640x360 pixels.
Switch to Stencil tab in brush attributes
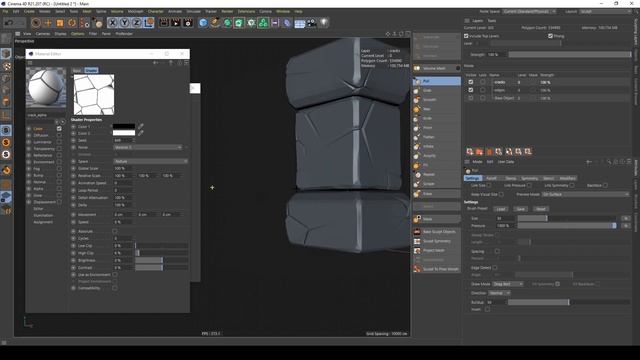coord(548,178)
